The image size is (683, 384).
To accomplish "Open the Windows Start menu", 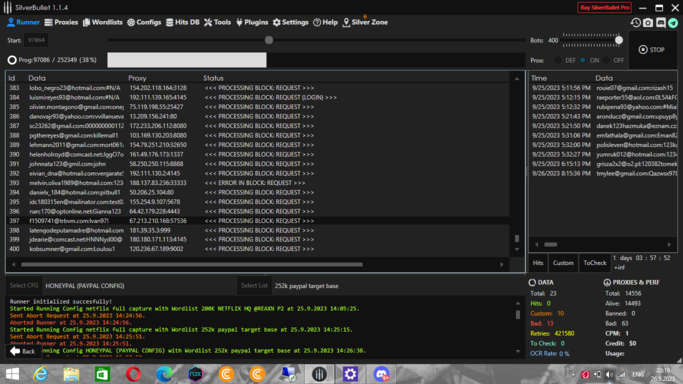I will pyautogui.click(x=12, y=374).
